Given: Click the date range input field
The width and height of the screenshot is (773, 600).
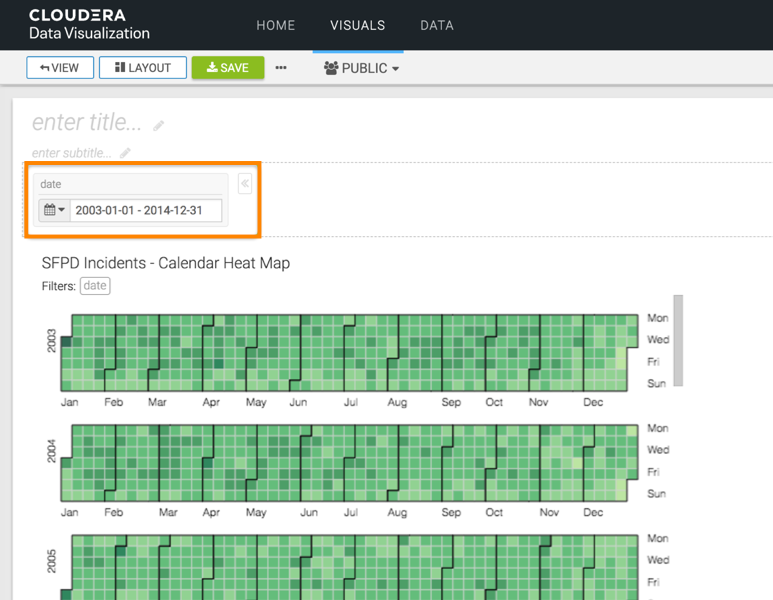Looking at the screenshot, I should pos(145,210).
